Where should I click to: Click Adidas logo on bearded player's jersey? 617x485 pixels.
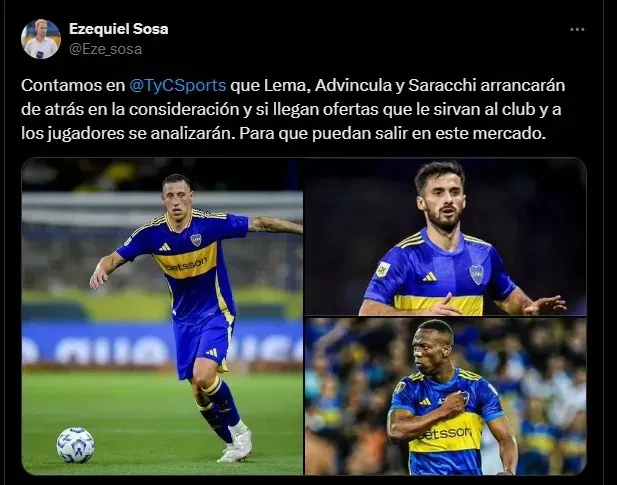pyautogui.click(x=429, y=277)
